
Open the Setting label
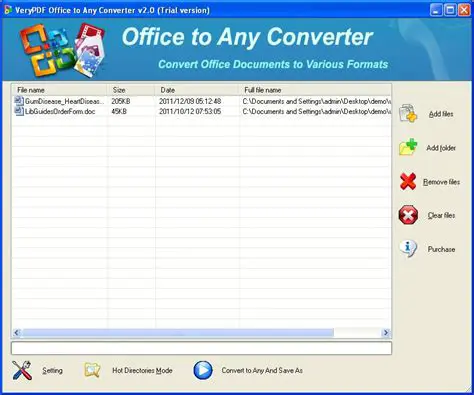click(52, 370)
